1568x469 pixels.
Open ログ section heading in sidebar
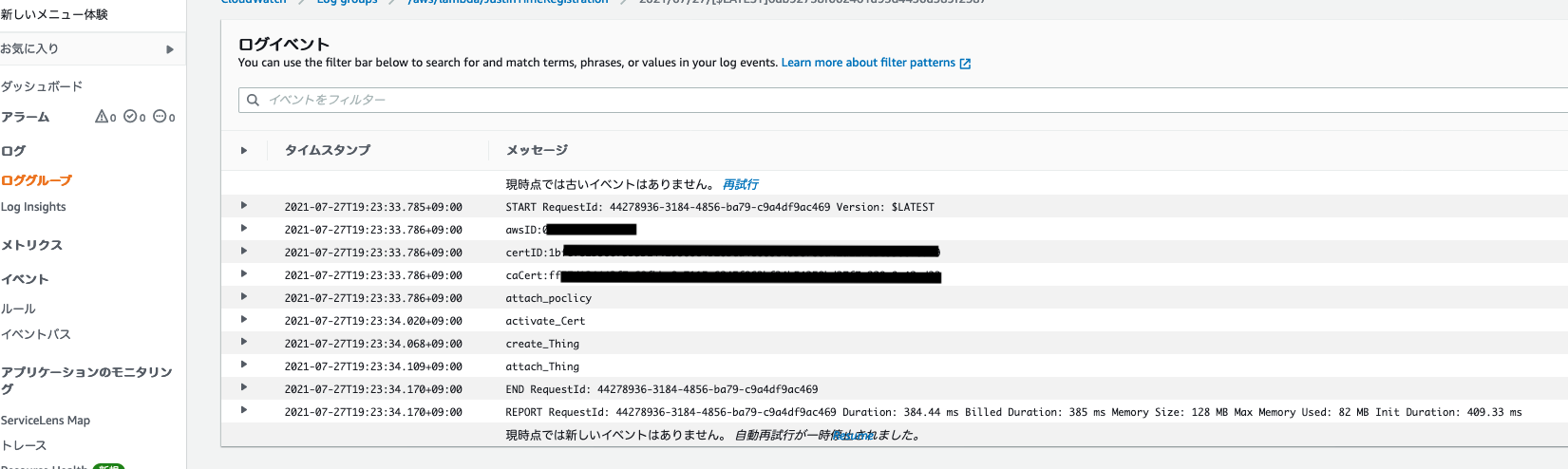[13, 151]
